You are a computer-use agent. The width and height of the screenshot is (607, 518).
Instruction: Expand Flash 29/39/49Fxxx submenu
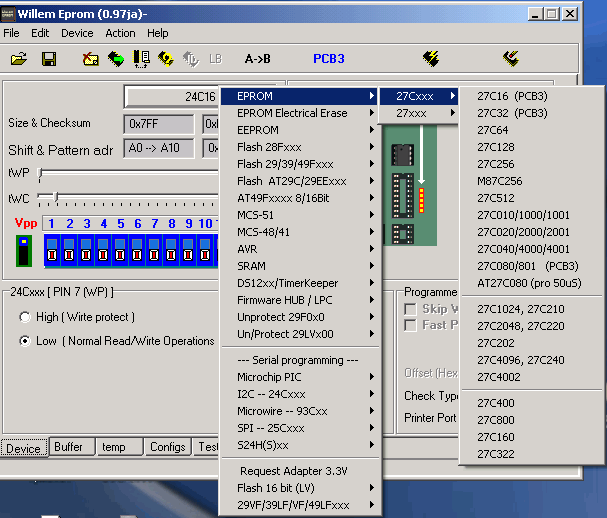click(x=300, y=164)
